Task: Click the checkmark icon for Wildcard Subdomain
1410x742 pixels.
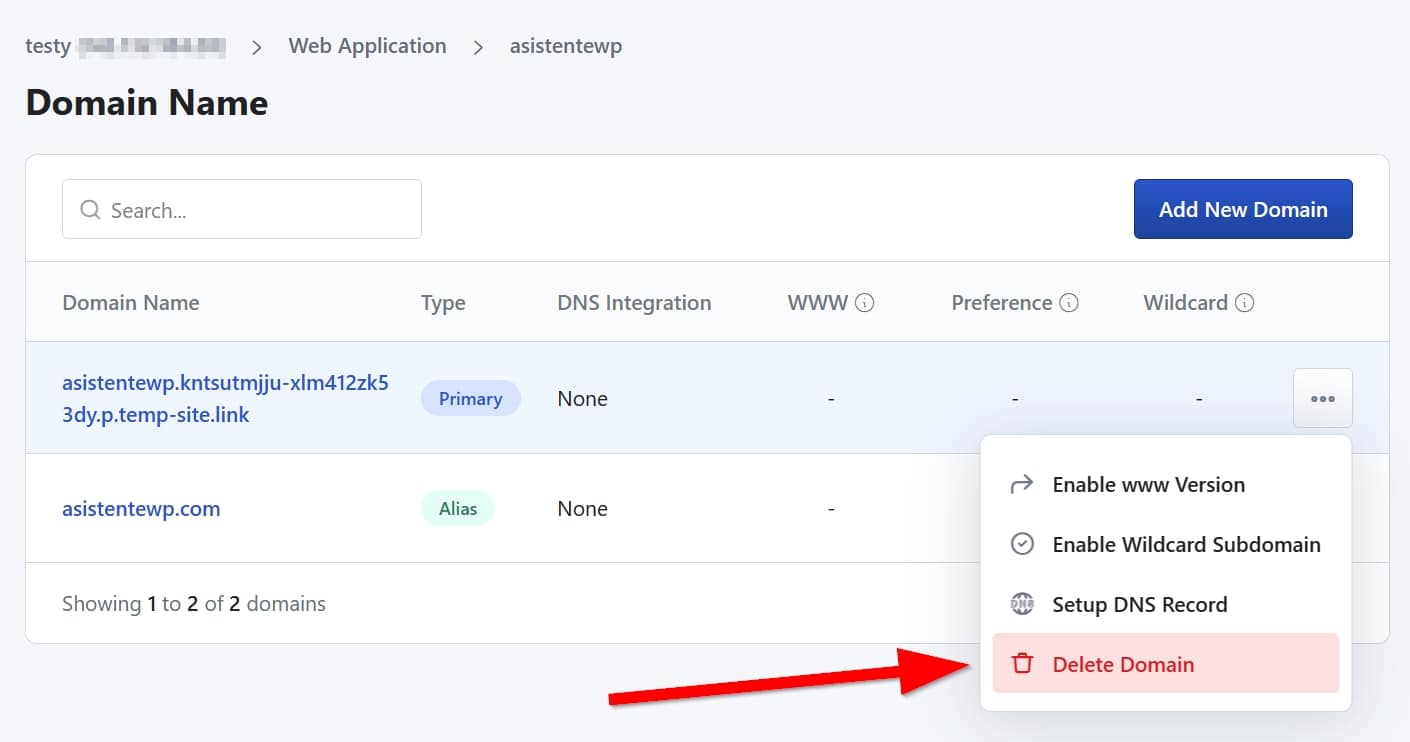Action: (1022, 544)
